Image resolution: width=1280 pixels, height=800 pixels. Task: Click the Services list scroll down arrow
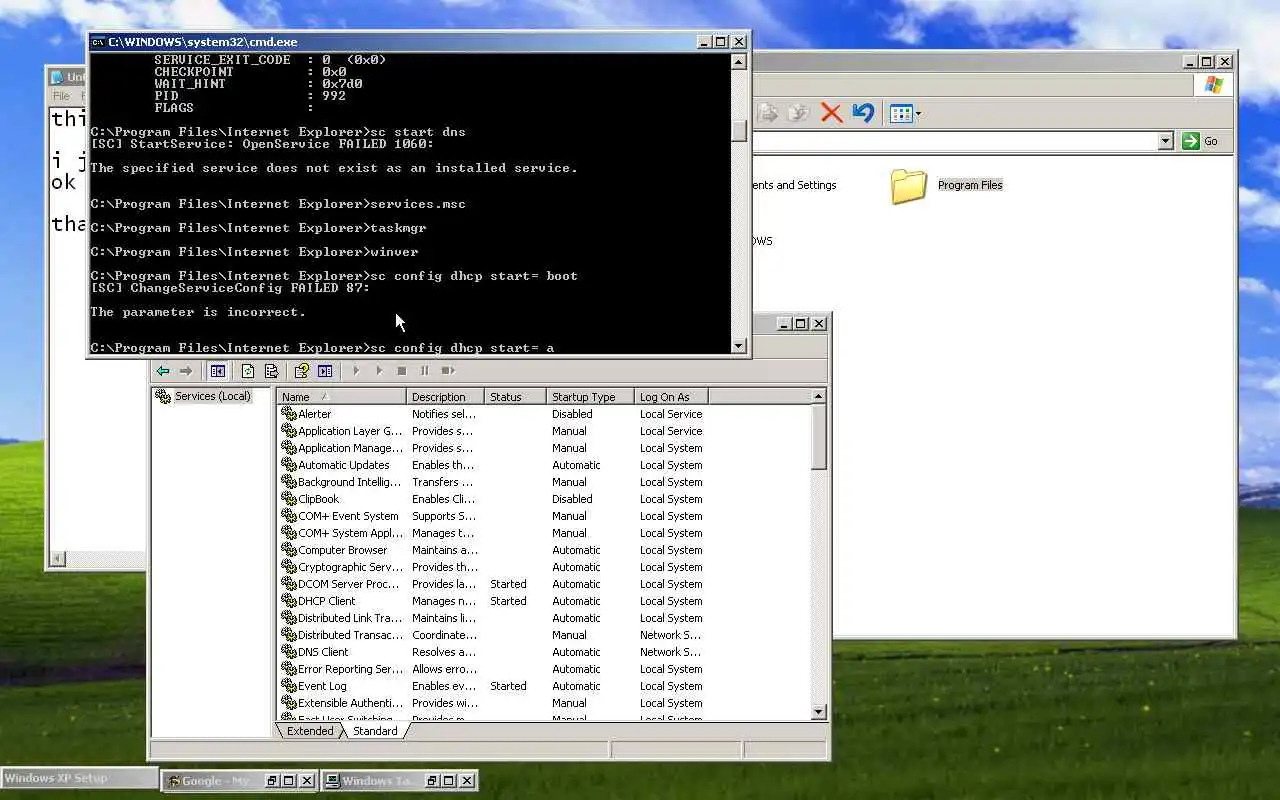(819, 712)
